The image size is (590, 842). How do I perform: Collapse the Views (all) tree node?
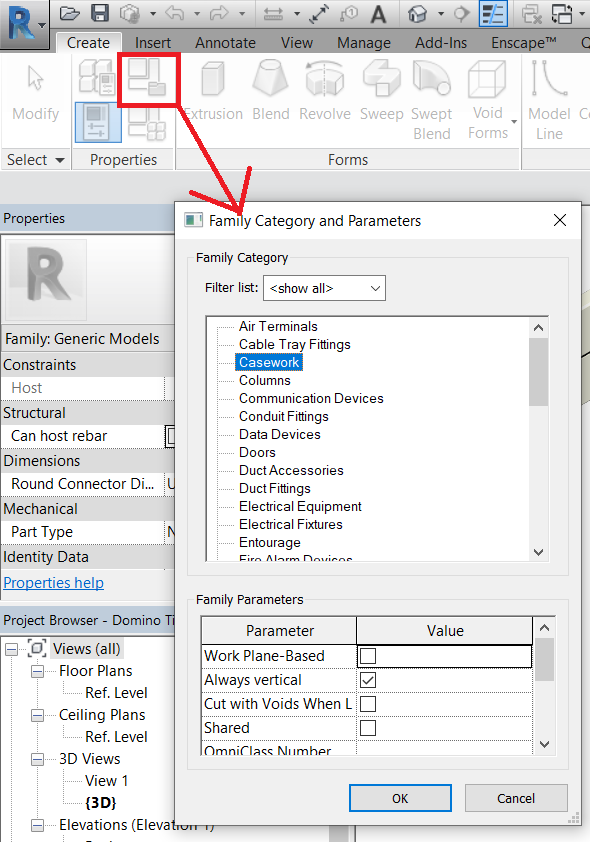[11, 649]
